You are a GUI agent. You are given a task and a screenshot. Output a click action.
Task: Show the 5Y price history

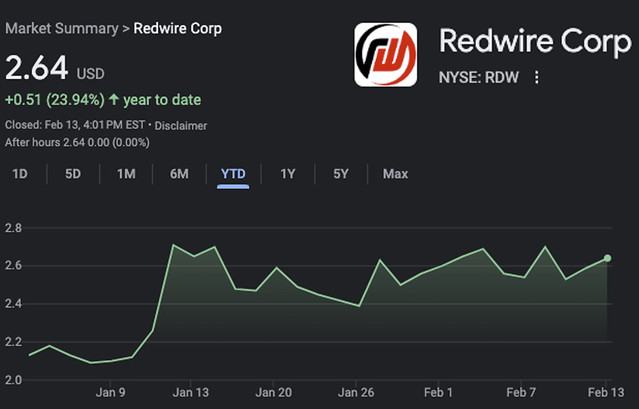point(341,174)
